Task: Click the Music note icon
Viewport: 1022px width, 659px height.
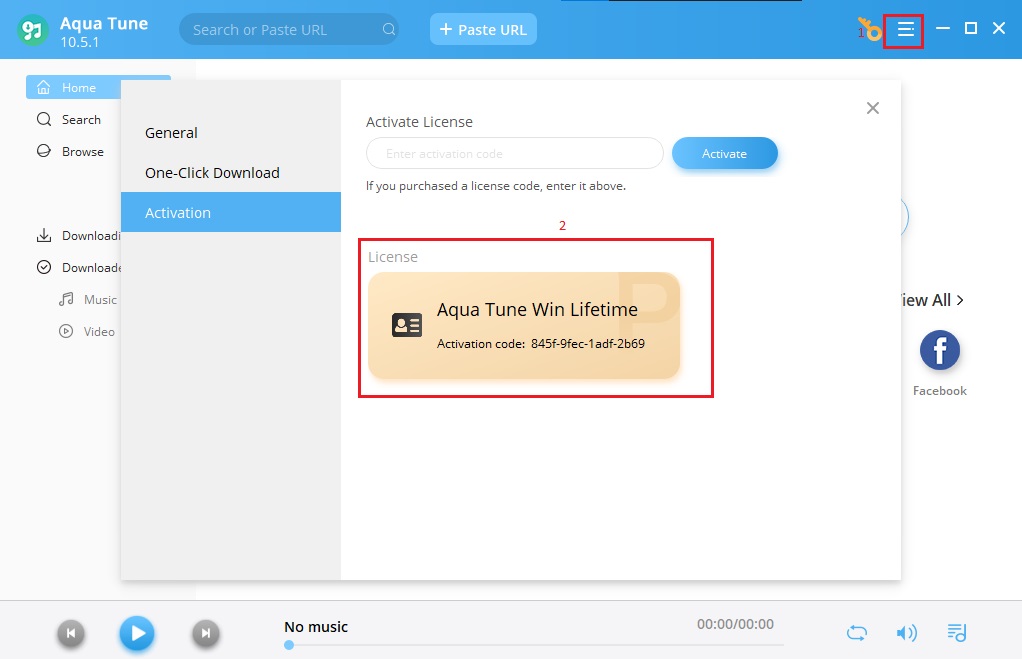Action: pyautogui.click(x=66, y=299)
